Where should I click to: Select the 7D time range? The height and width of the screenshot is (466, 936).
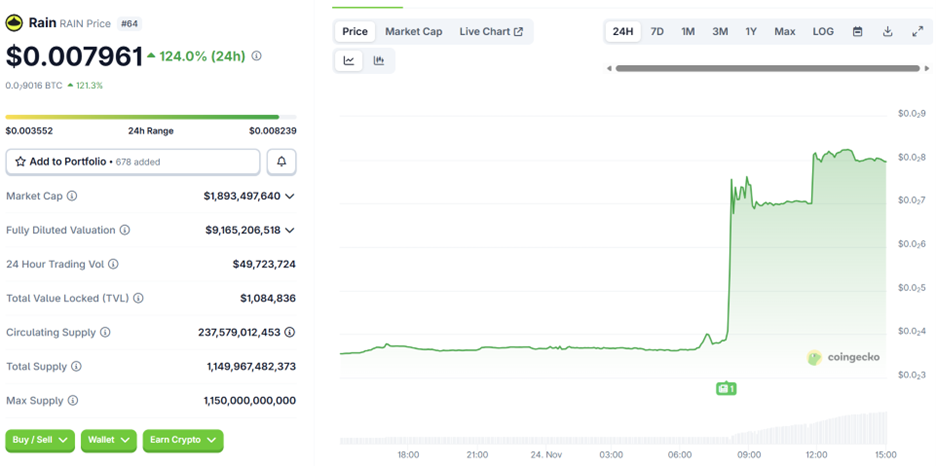[x=657, y=32]
